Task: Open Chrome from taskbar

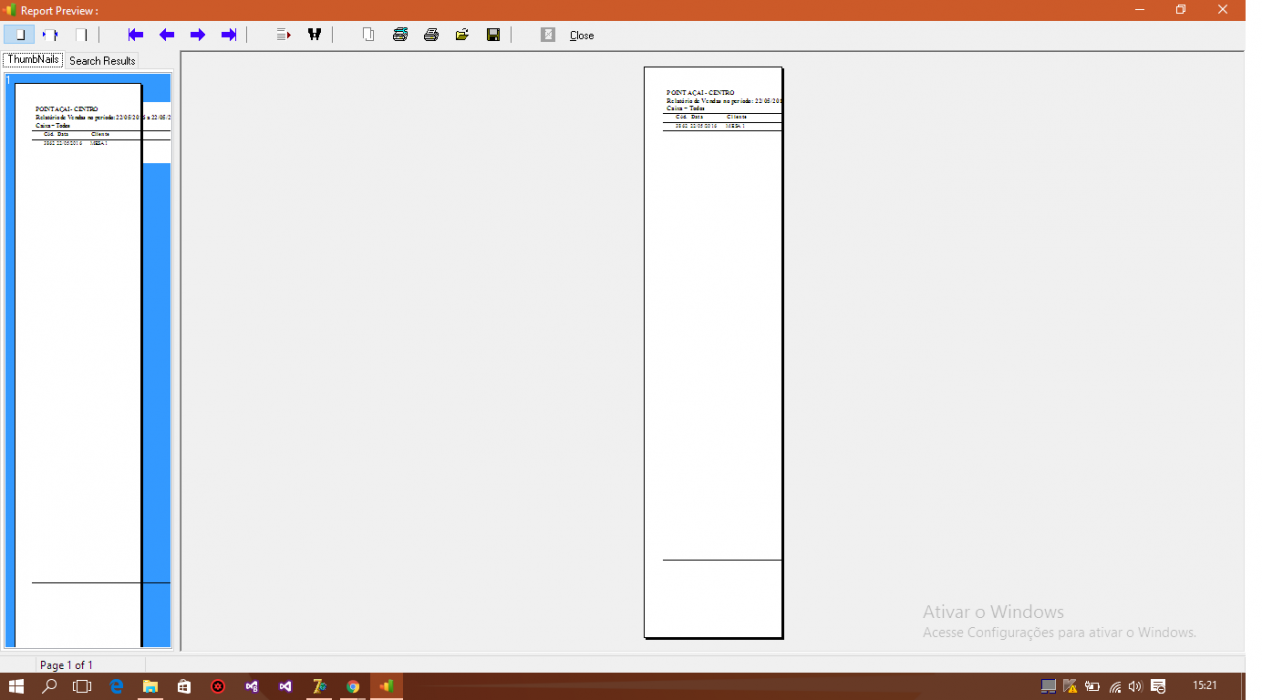Action: [353, 686]
